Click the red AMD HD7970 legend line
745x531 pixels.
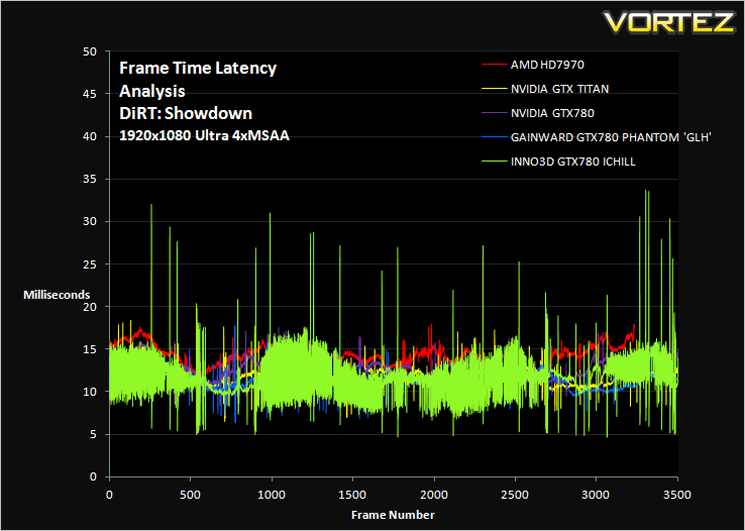click(494, 65)
